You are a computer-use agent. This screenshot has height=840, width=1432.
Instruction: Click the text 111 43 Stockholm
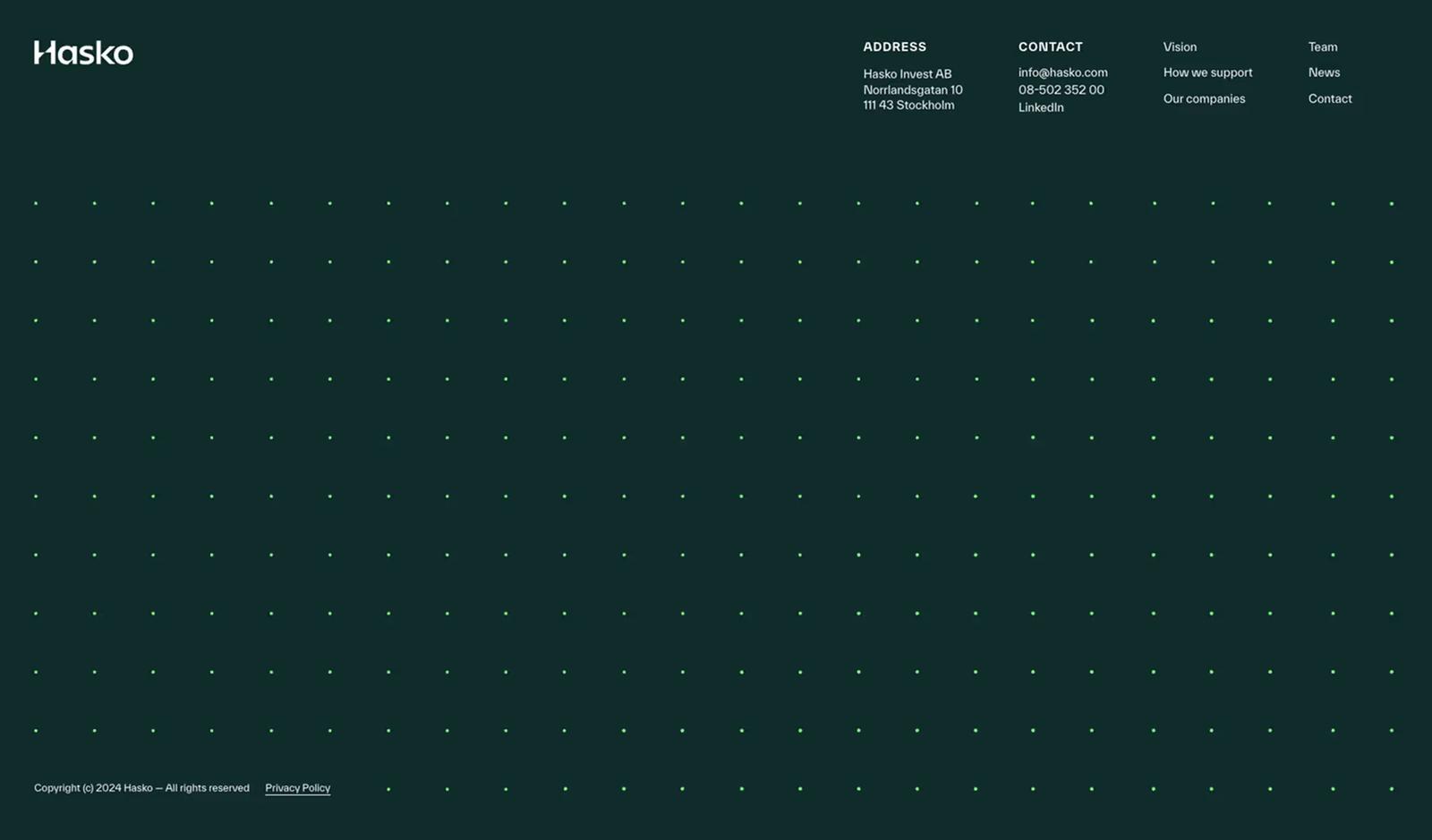908,105
